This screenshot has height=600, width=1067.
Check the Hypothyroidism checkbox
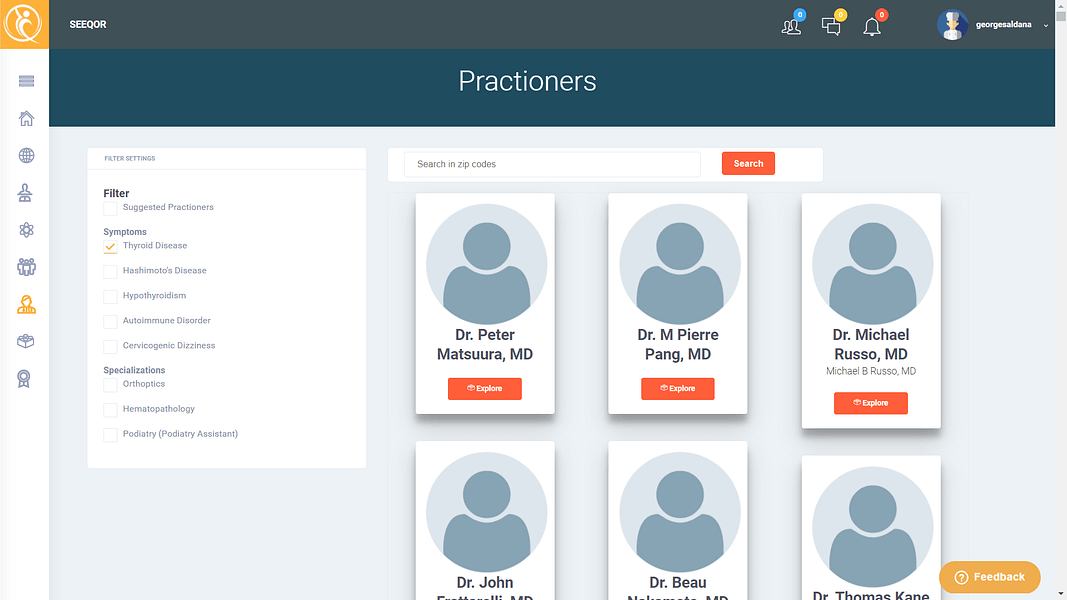point(110,297)
